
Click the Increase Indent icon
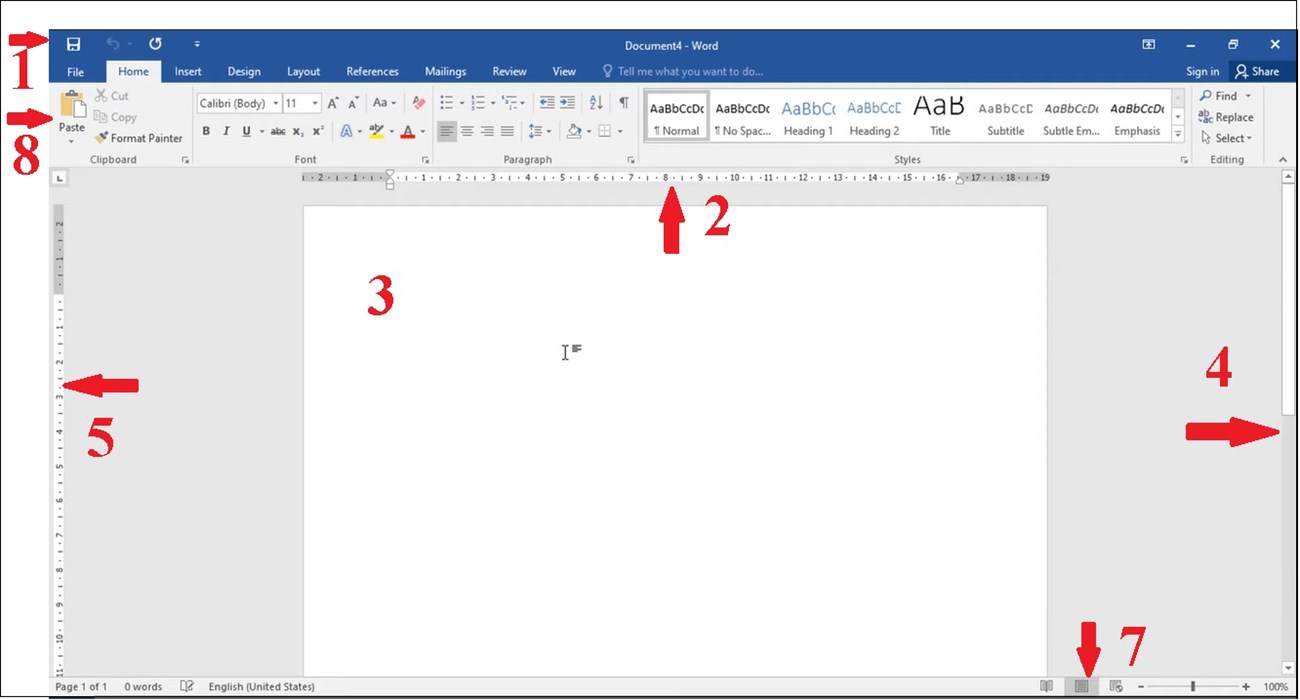click(567, 103)
